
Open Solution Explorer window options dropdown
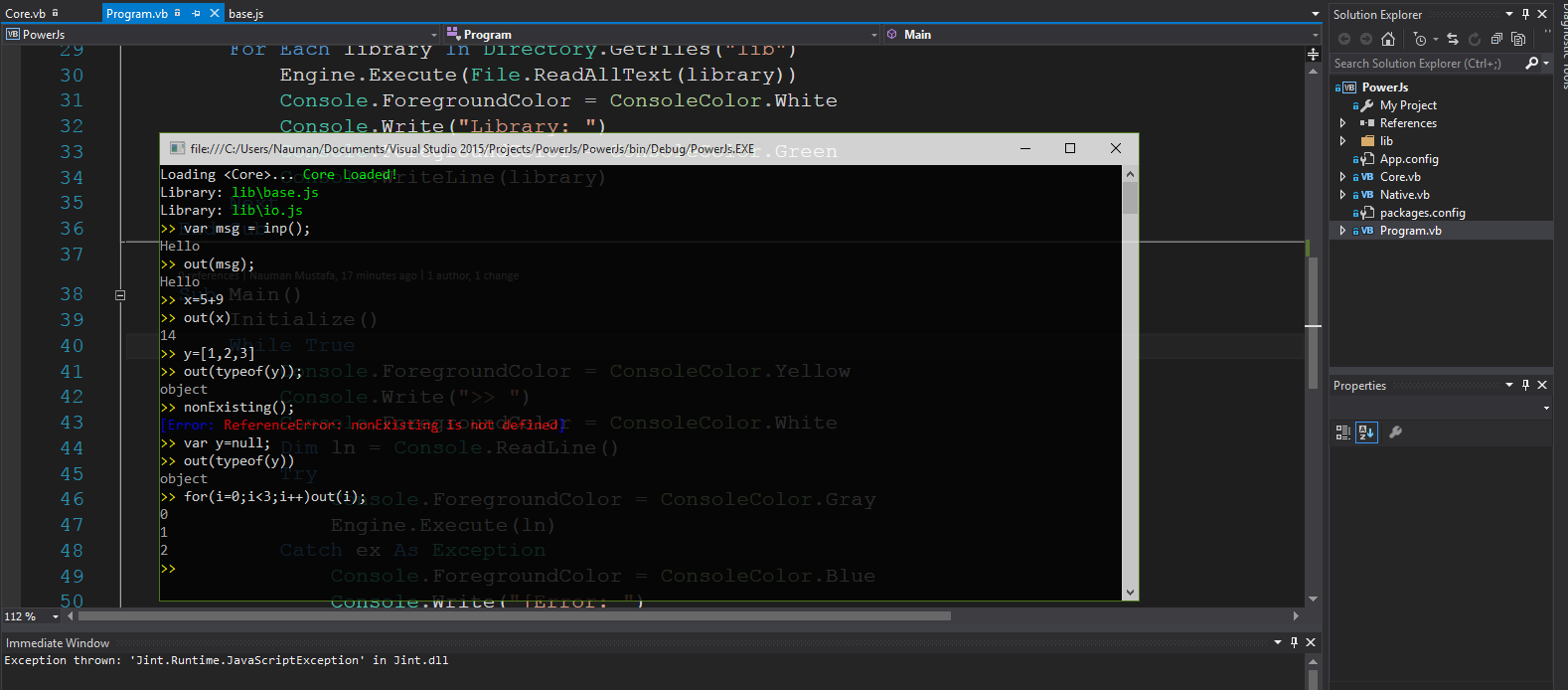point(1509,14)
